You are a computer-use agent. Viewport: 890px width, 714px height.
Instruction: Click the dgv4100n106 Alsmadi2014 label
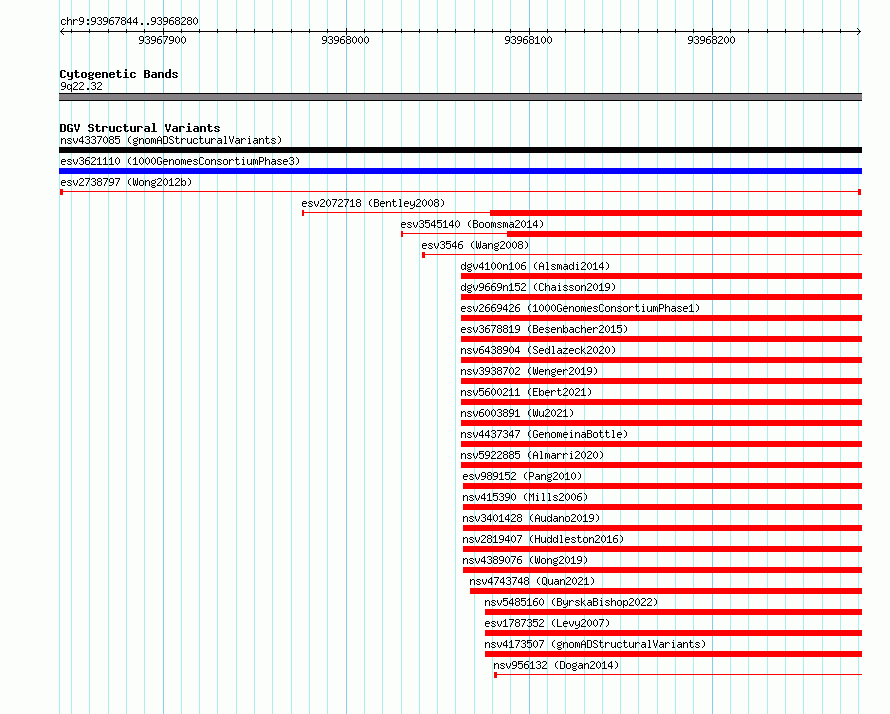535,266
